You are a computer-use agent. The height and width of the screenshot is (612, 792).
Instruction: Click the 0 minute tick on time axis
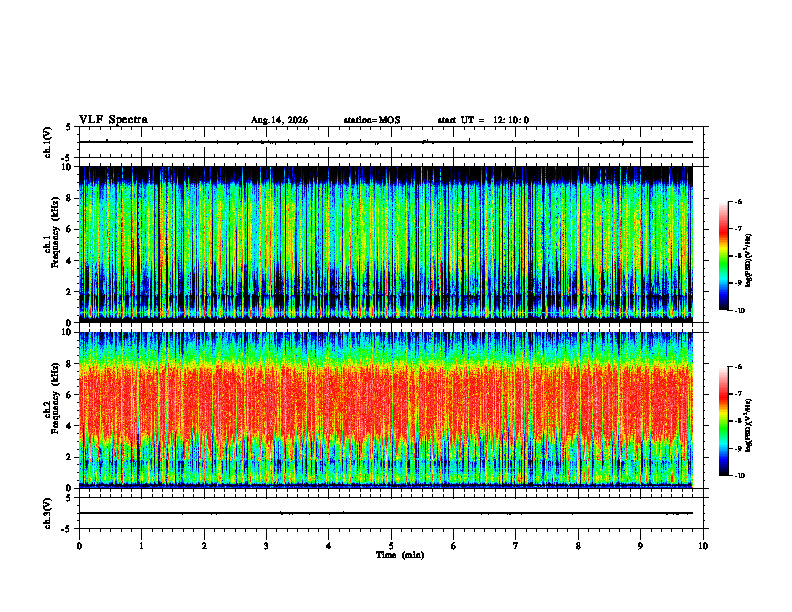click(x=79, y=546)
